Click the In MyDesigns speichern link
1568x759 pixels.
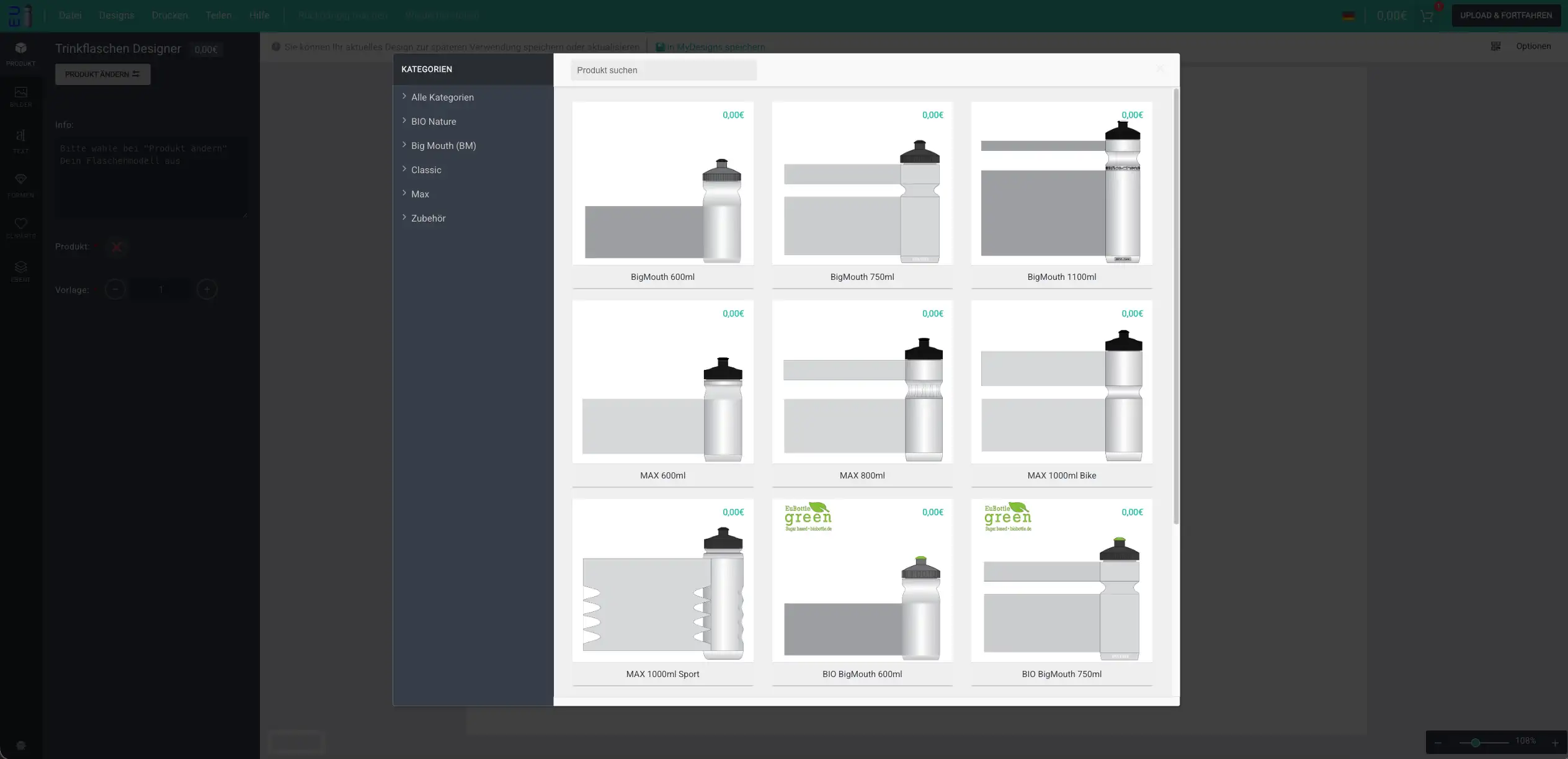coord(710,47)
